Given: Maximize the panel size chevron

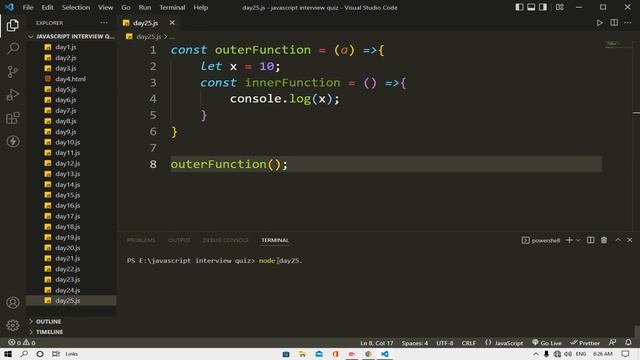Looking at the screenshot, I should point(618,240).
